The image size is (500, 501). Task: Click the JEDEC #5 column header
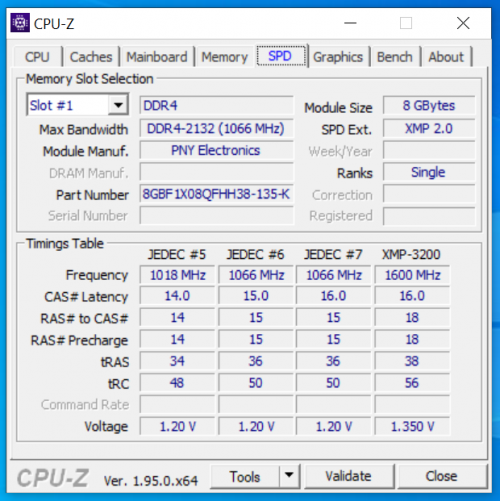click(x=177, y=255)
